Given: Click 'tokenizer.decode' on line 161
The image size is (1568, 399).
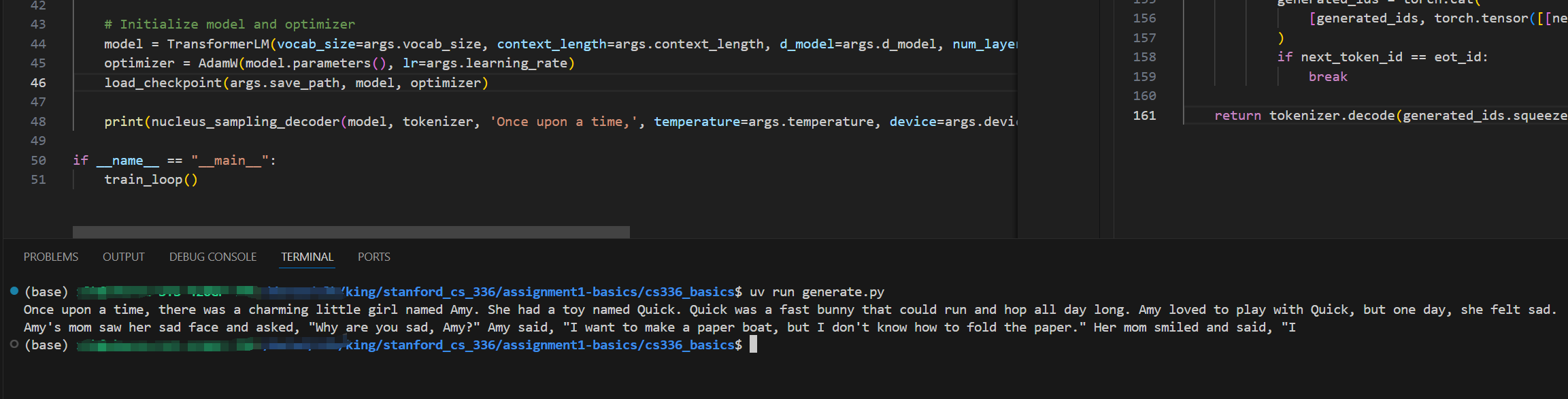Looking at the screenshot, I should (1331, 115).
